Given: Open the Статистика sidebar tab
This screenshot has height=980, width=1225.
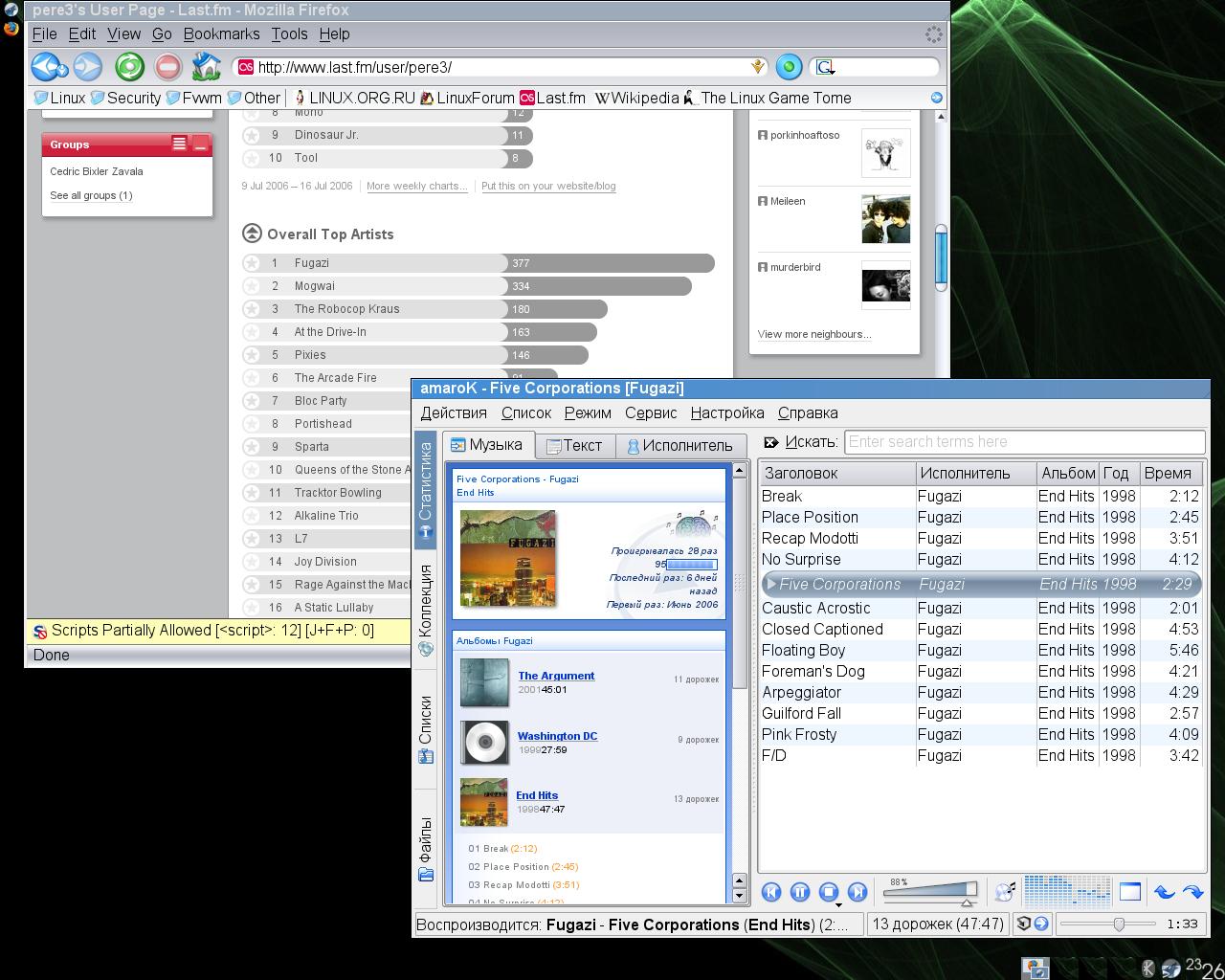Looking at the screenshot, I should (426, 490).
